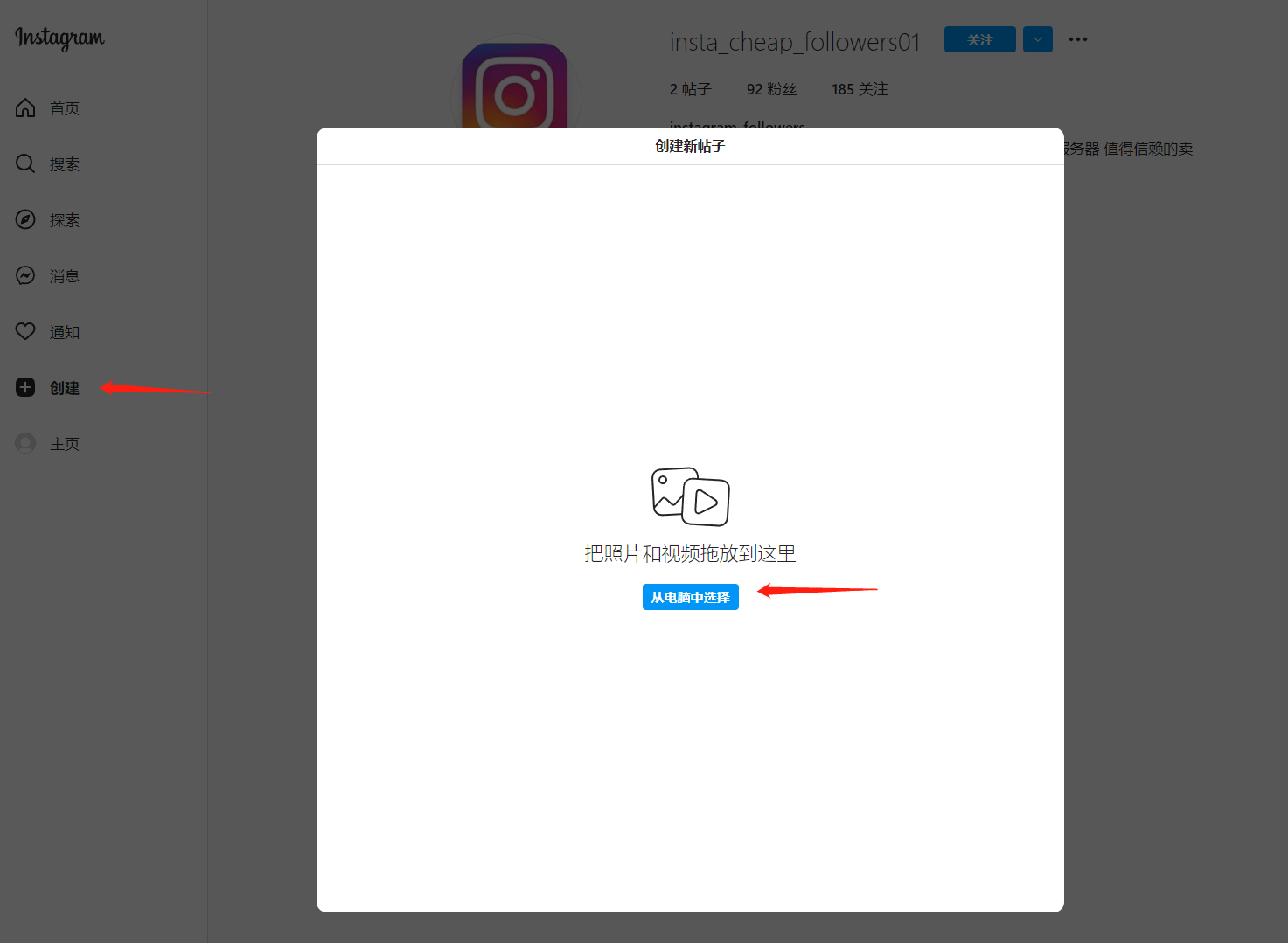Expand the dropdown arrow next to 关注
1288x943 pixels.
[1038, 39]
